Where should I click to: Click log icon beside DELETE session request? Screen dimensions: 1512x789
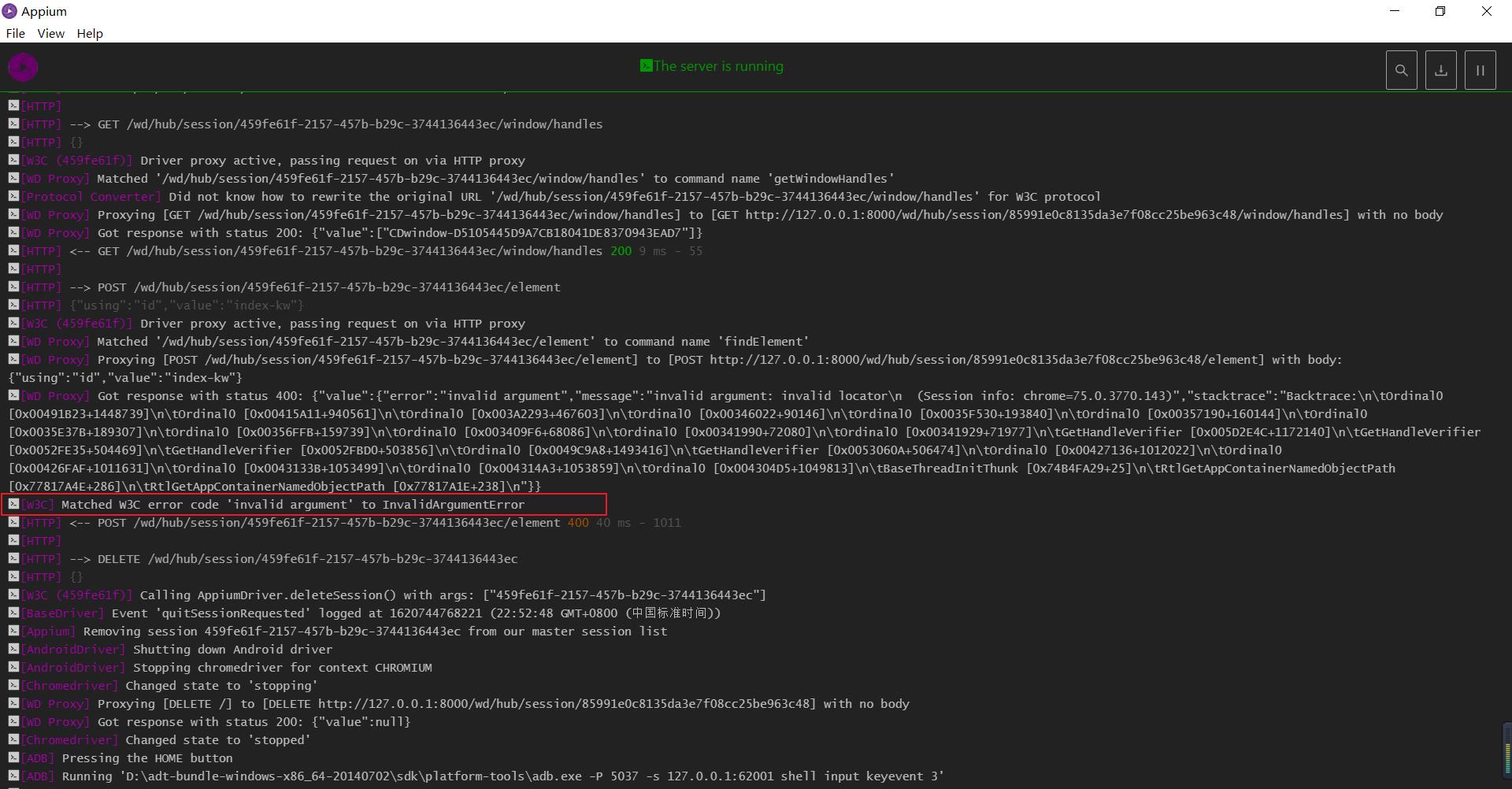click(13, 558)
